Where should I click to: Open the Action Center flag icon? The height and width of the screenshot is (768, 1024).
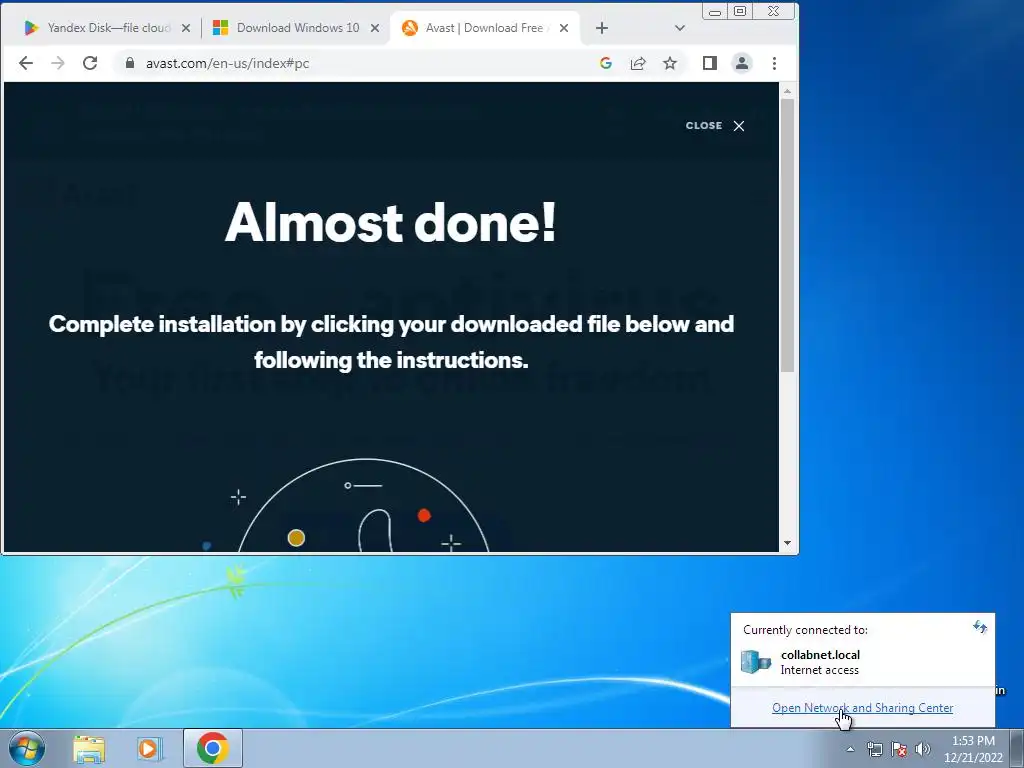pos(899,749)
